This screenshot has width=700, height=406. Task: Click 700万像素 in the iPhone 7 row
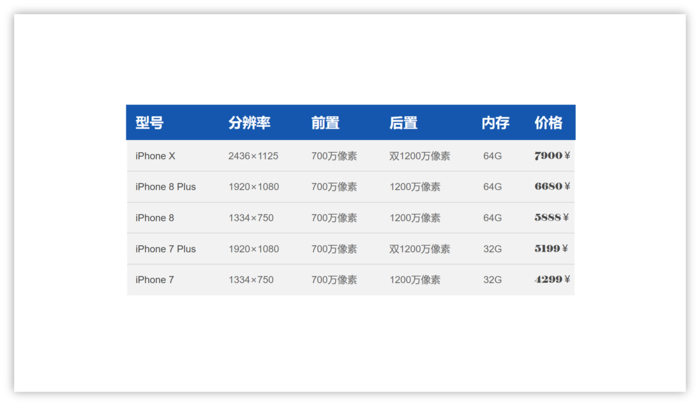coord(334,280)
